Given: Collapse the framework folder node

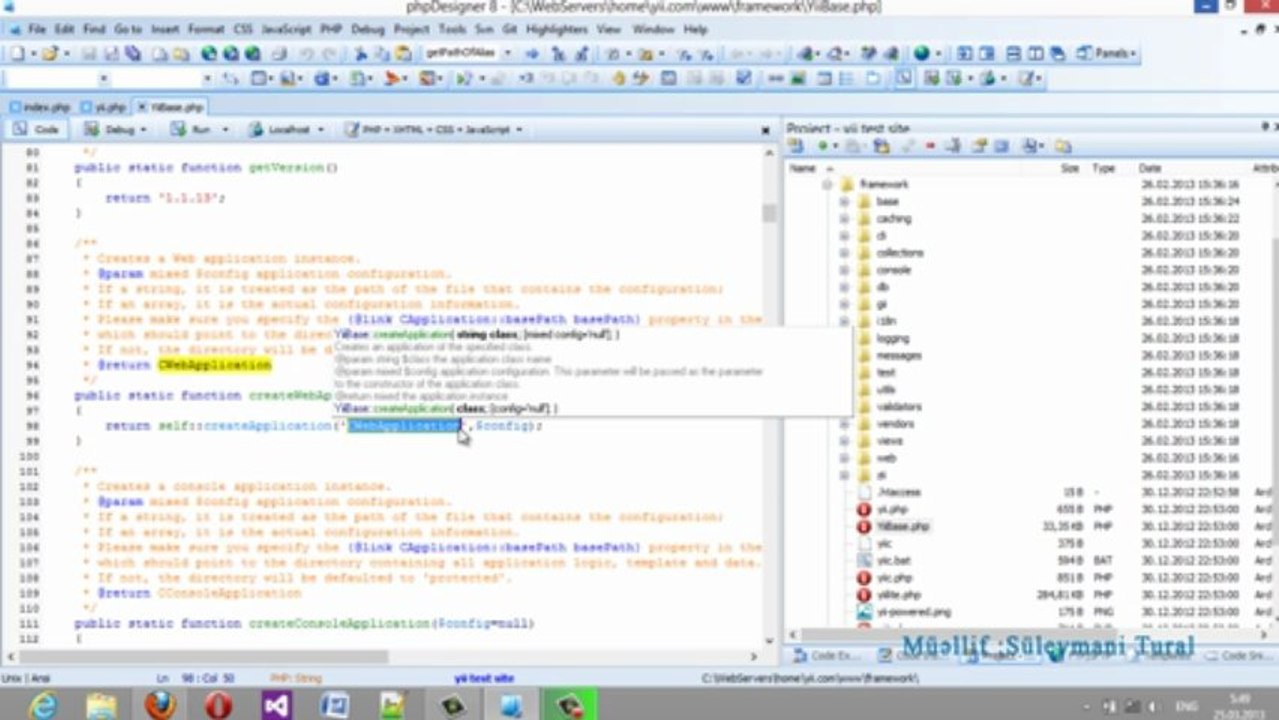Looking at the screenshot, I should (827, 185).
